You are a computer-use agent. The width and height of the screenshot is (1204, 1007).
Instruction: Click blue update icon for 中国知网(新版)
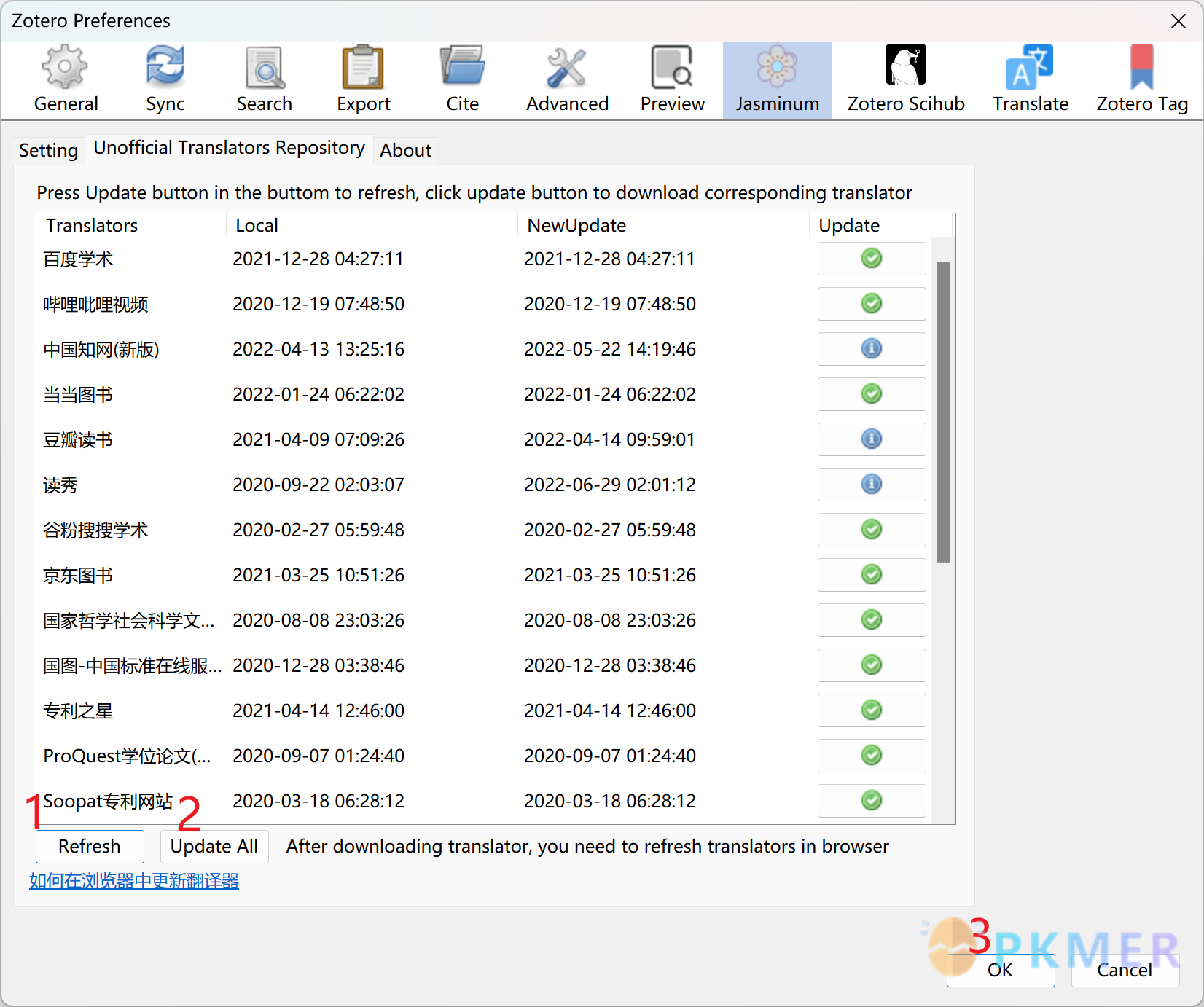(872, 349)
